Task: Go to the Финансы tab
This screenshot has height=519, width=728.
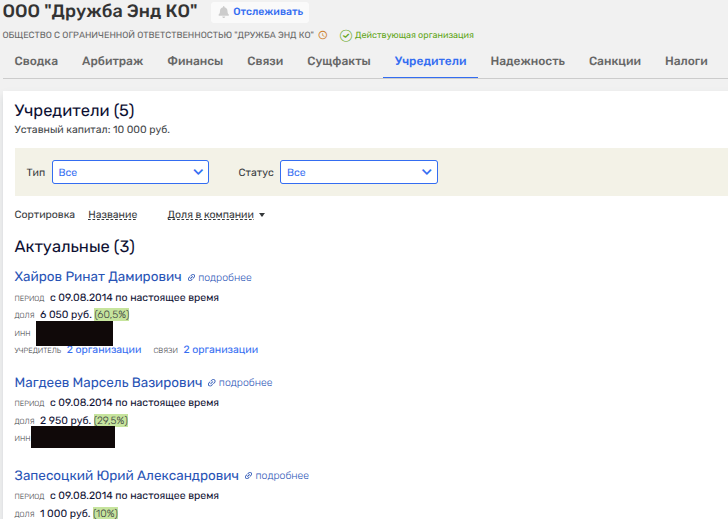Action: (x=195, y=61)
